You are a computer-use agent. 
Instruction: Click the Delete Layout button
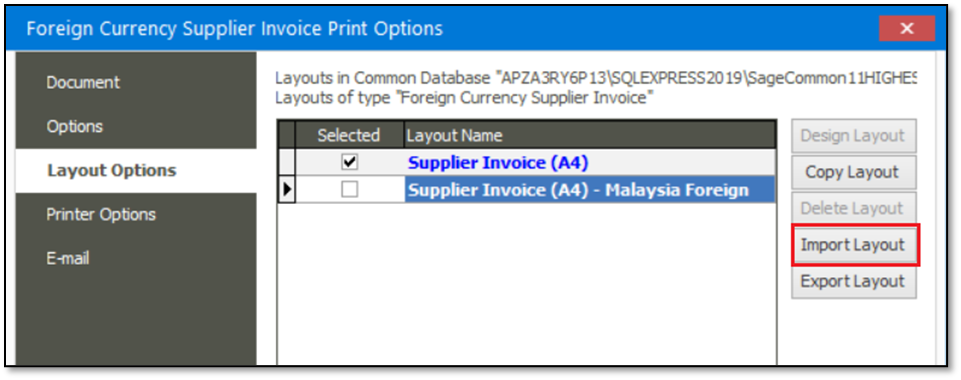pyautogui.click(x=853, y=208)
